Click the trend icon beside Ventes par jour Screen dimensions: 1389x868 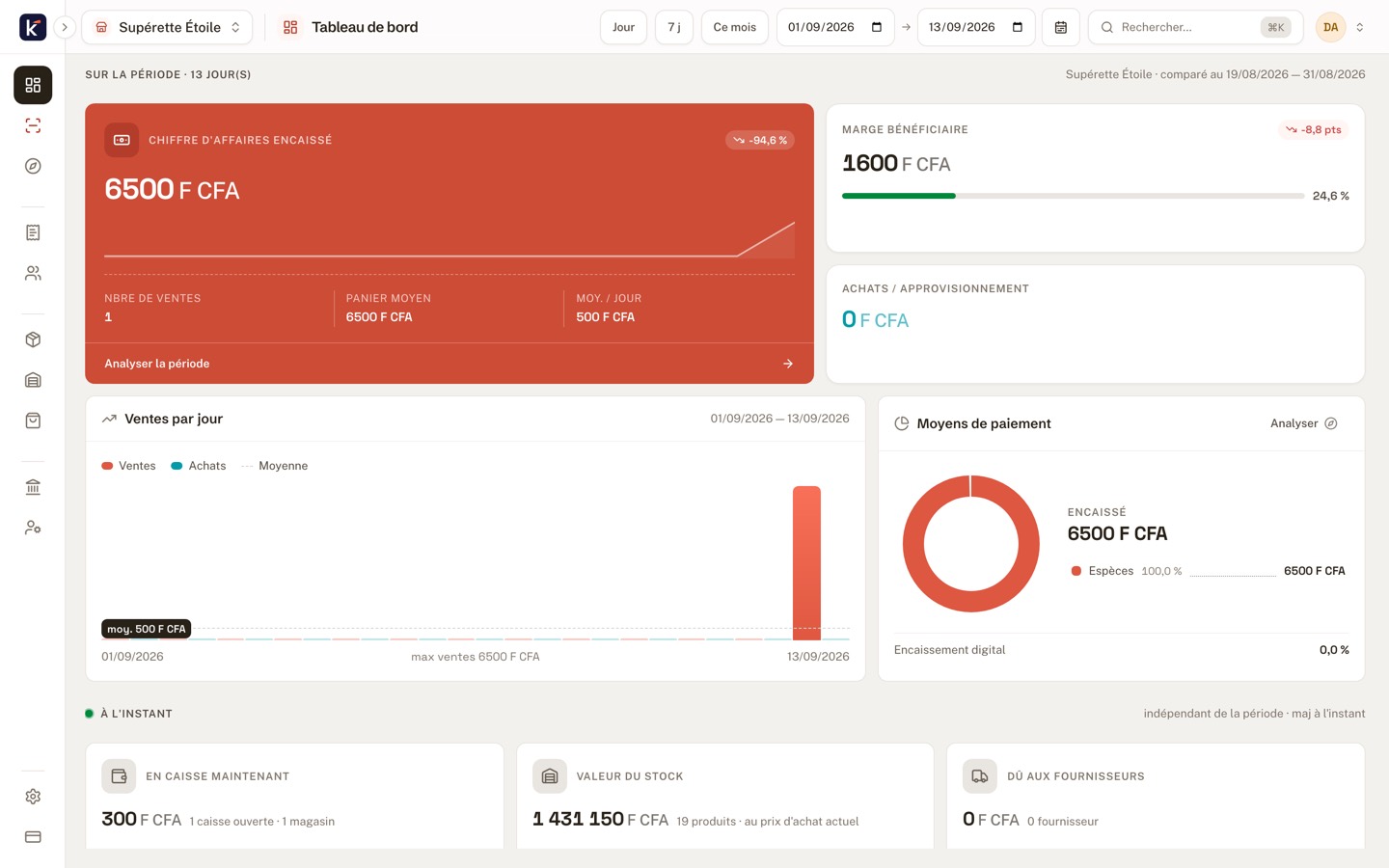[x=109, y=419]
